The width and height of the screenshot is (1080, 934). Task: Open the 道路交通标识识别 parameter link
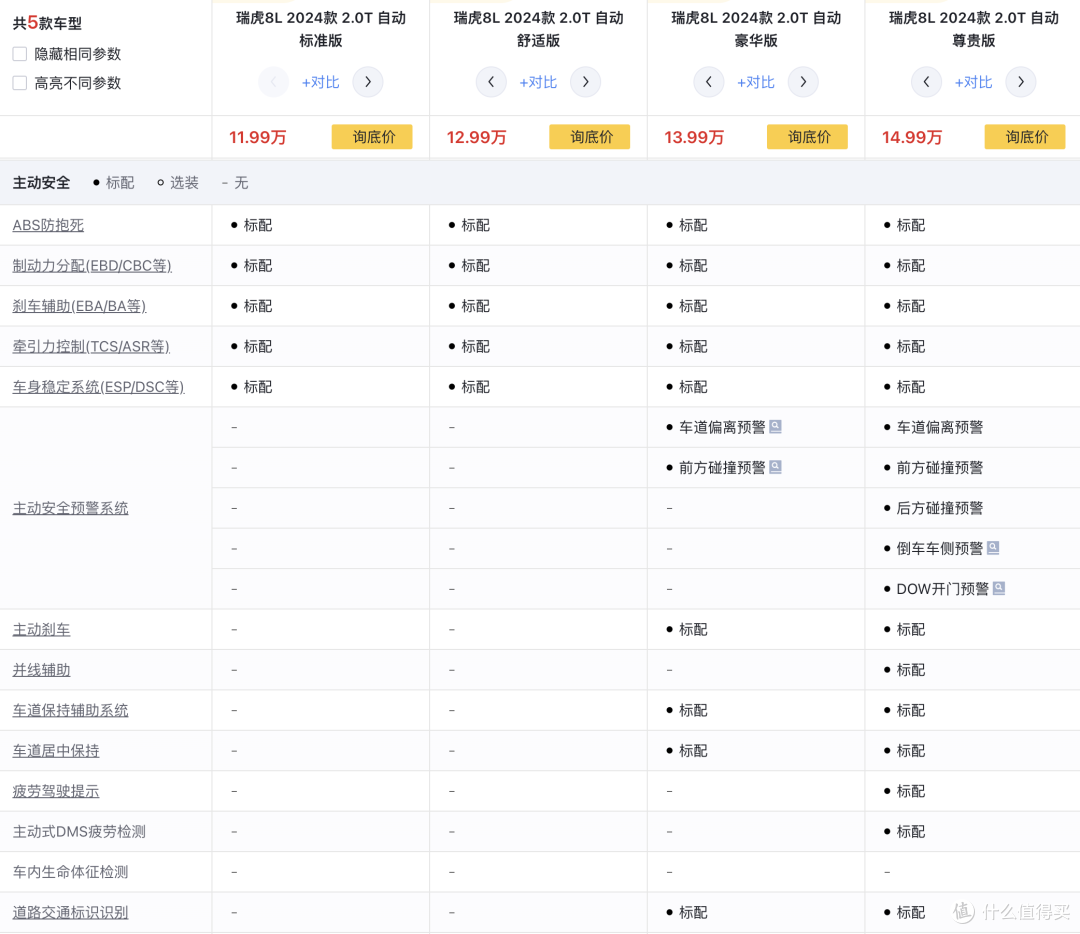tap(70, 913)
